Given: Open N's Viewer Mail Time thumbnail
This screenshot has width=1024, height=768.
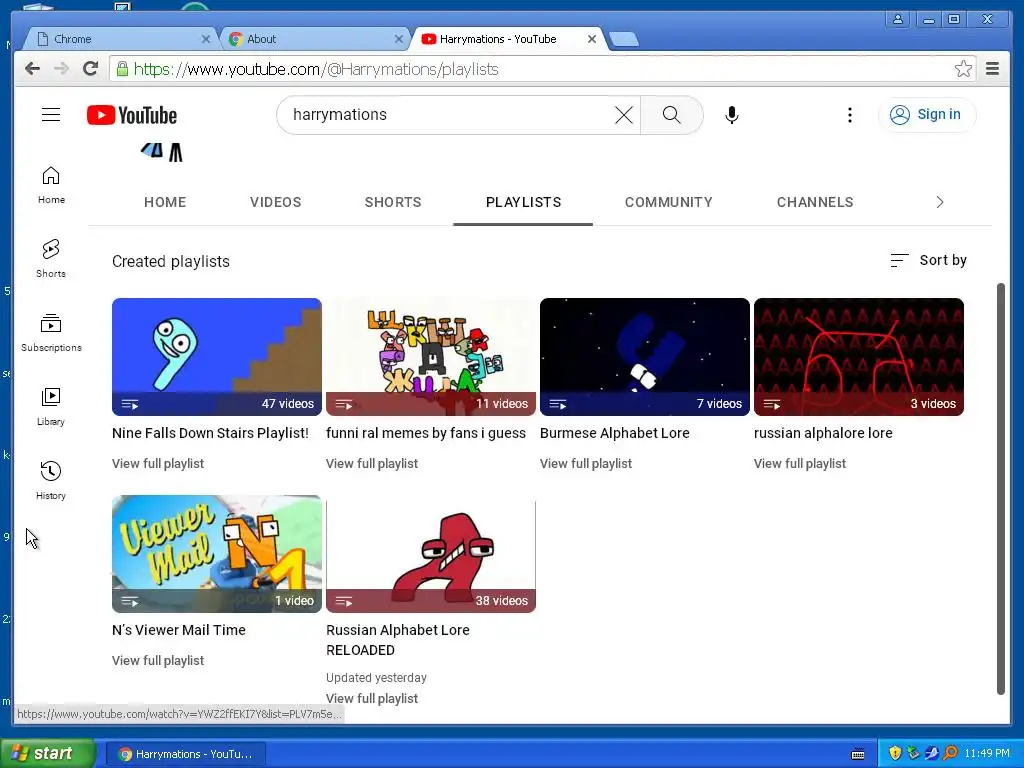Looking at the screenshot, I should 217,554.
